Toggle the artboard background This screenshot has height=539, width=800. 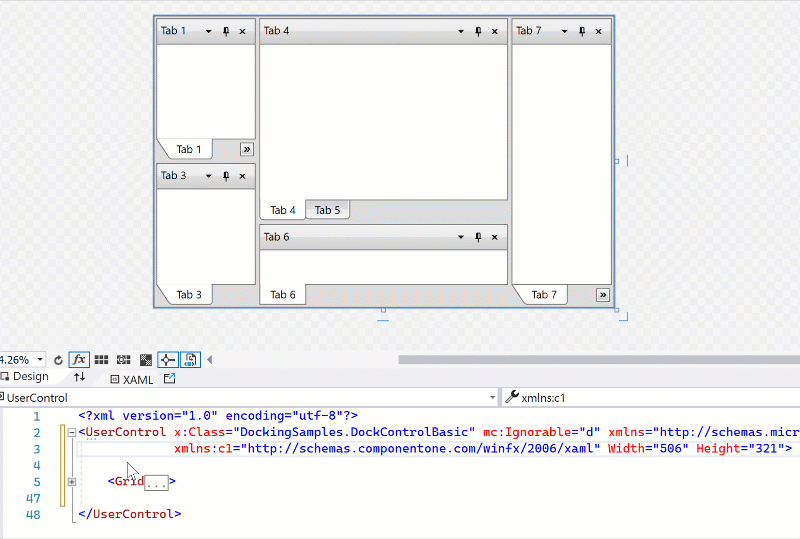(x=145, y=359)
